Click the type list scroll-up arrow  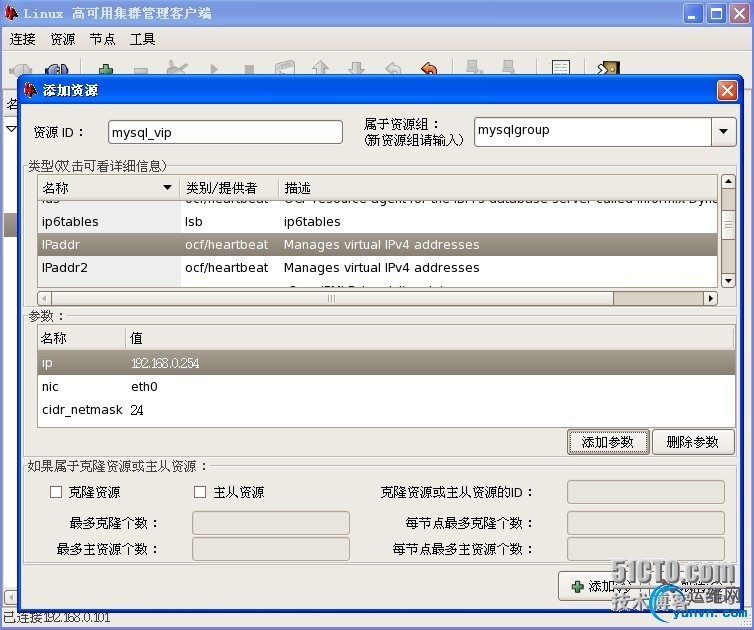729,182
